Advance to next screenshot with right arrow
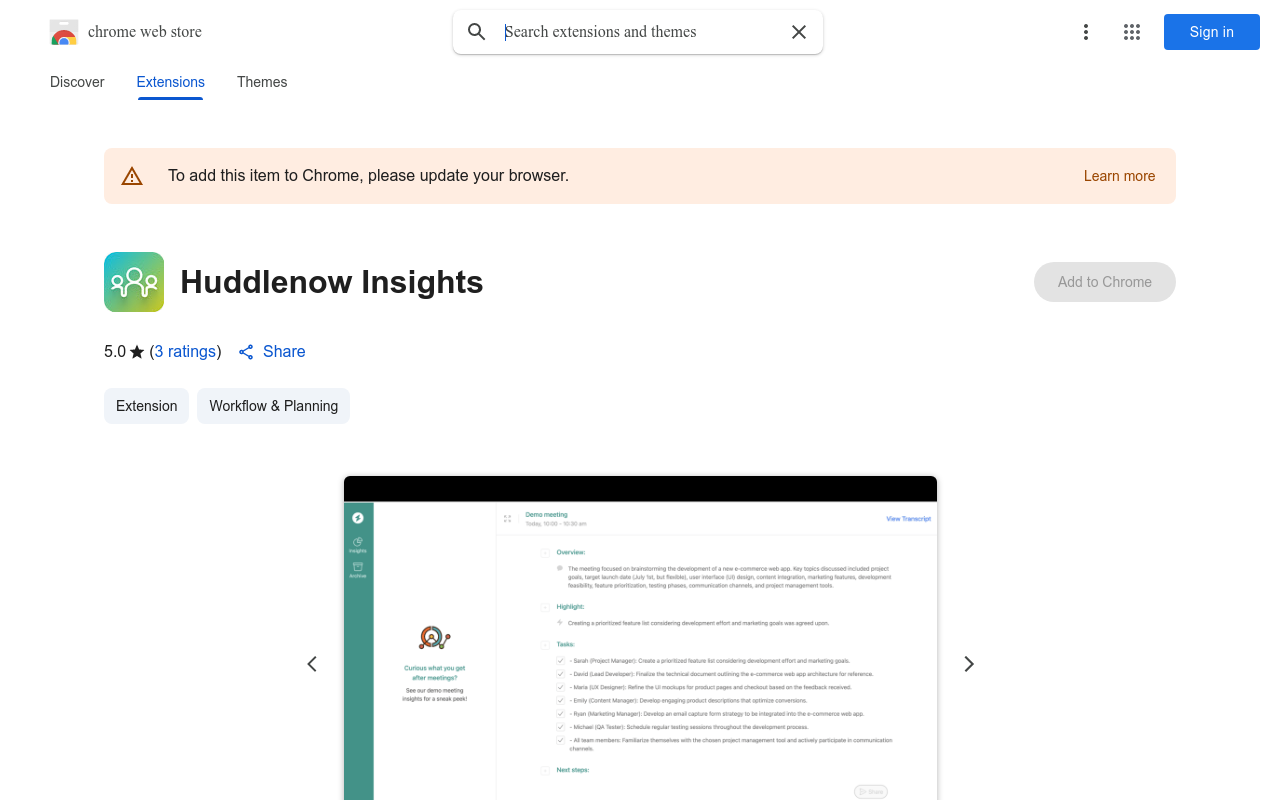Viewport: 1280px width, 800px height. coord(968,664)
